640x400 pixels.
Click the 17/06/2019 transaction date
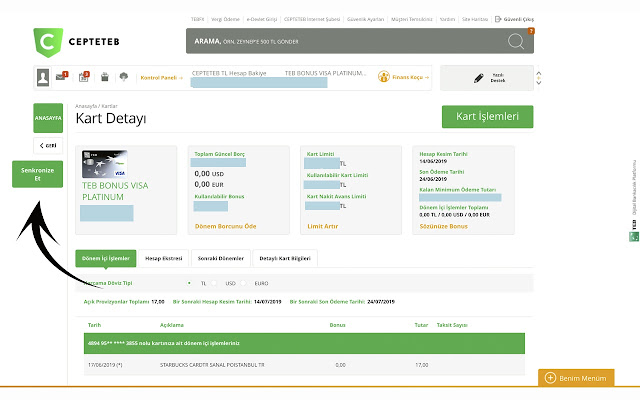[x=105, y=365]
